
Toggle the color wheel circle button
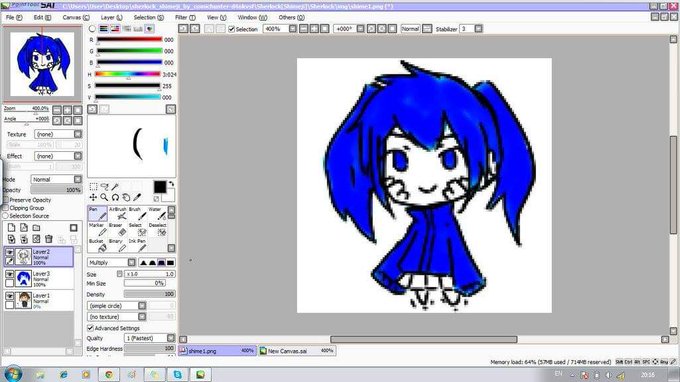click(92, 29)
